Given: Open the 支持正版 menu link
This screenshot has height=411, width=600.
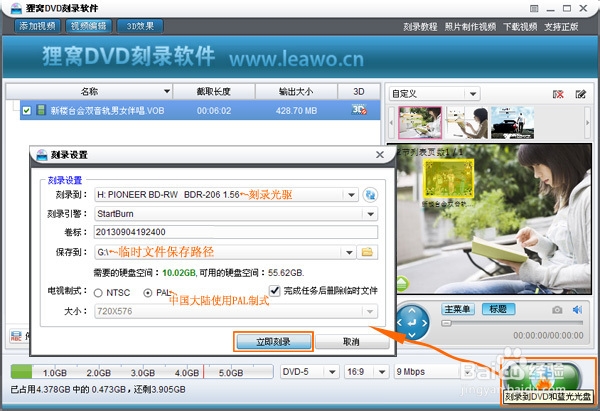Looking at the screenshot, I should [561, 27].
